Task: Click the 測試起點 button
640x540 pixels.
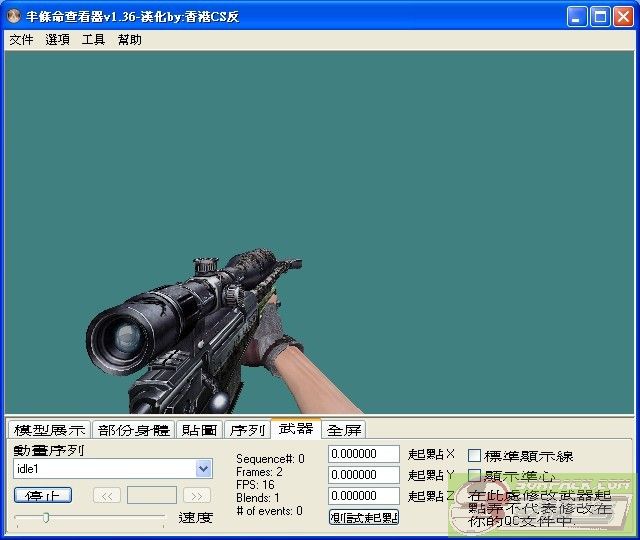Action: tap(364, 517)
